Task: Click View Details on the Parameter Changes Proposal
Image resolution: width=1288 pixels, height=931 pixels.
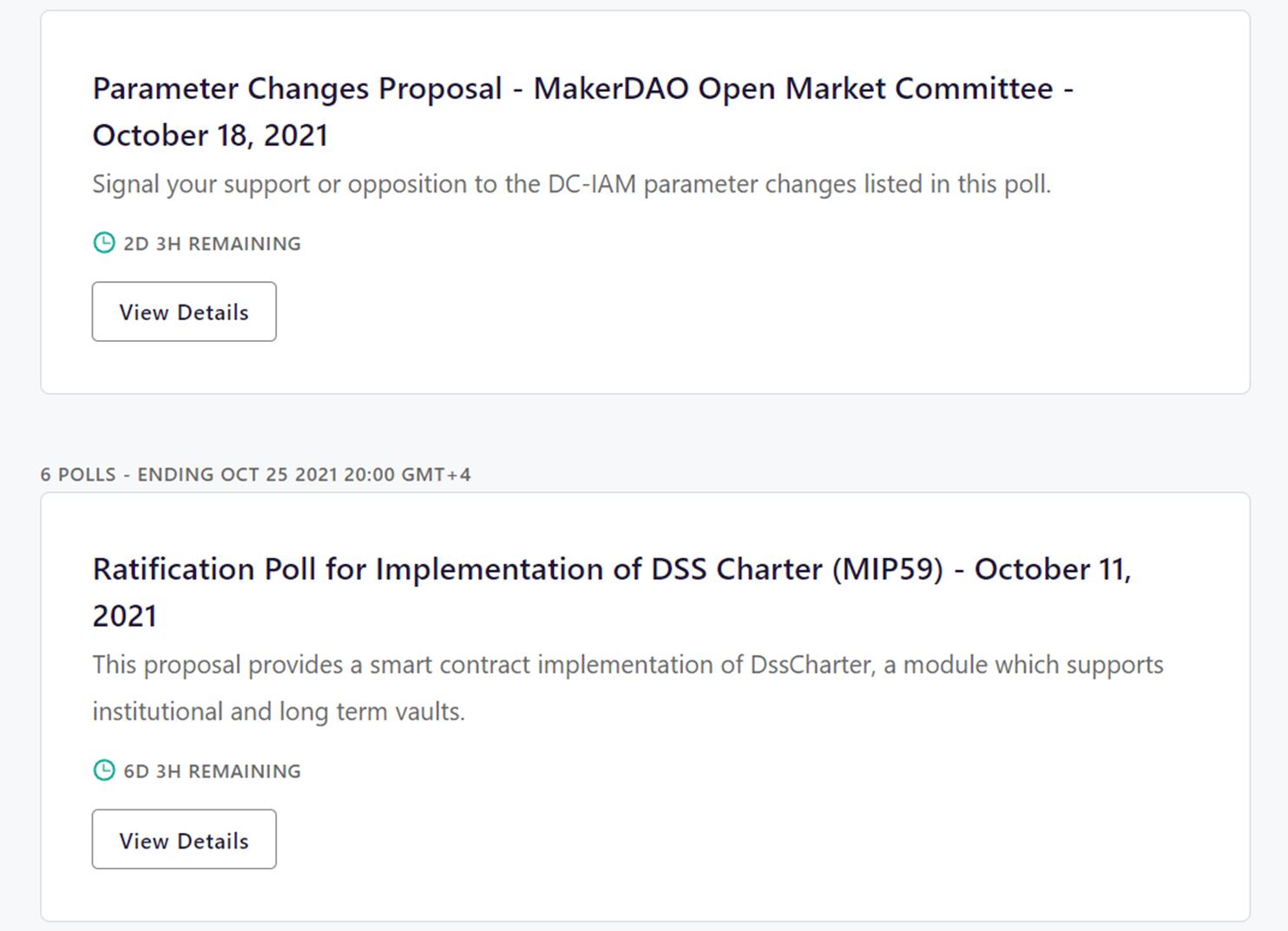Action: (183, 311)
